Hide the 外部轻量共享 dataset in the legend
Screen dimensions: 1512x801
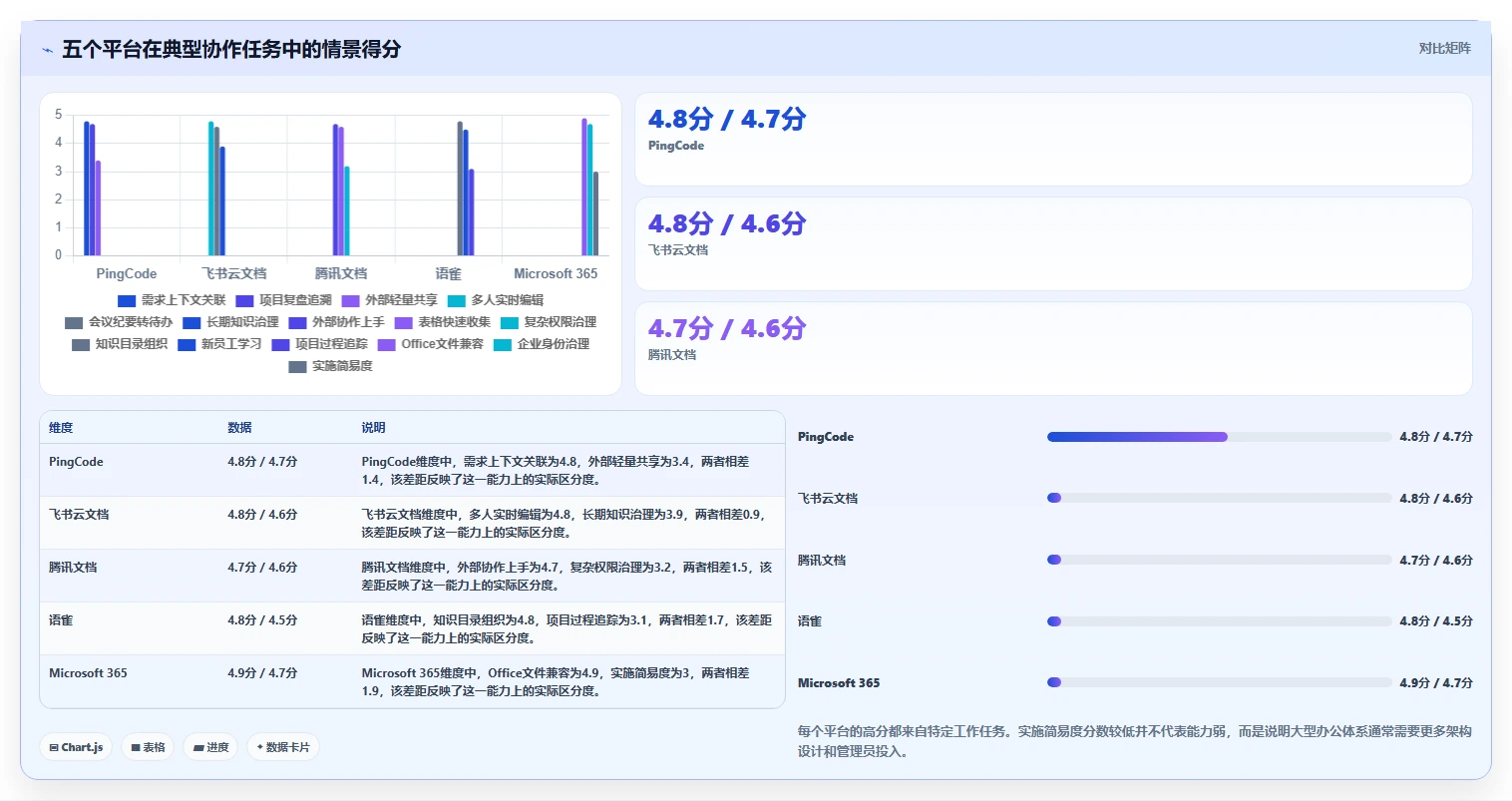pyautogui.click(x=389, y=300)
